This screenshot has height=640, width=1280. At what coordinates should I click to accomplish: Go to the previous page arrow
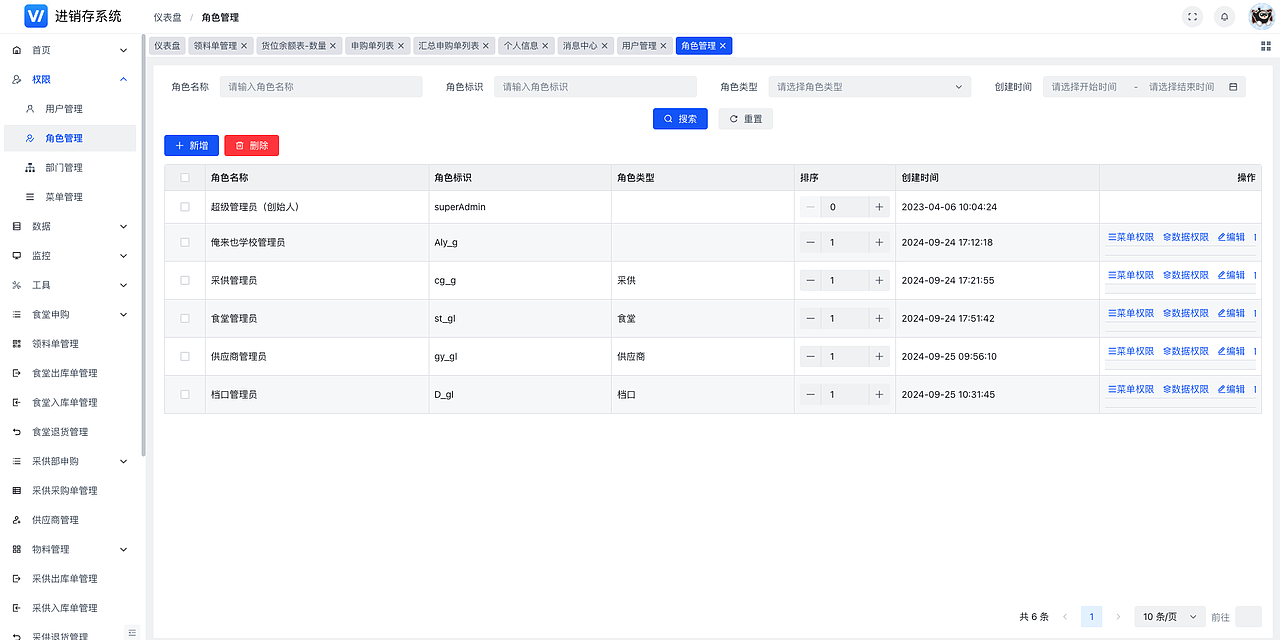click(1065, 617)
